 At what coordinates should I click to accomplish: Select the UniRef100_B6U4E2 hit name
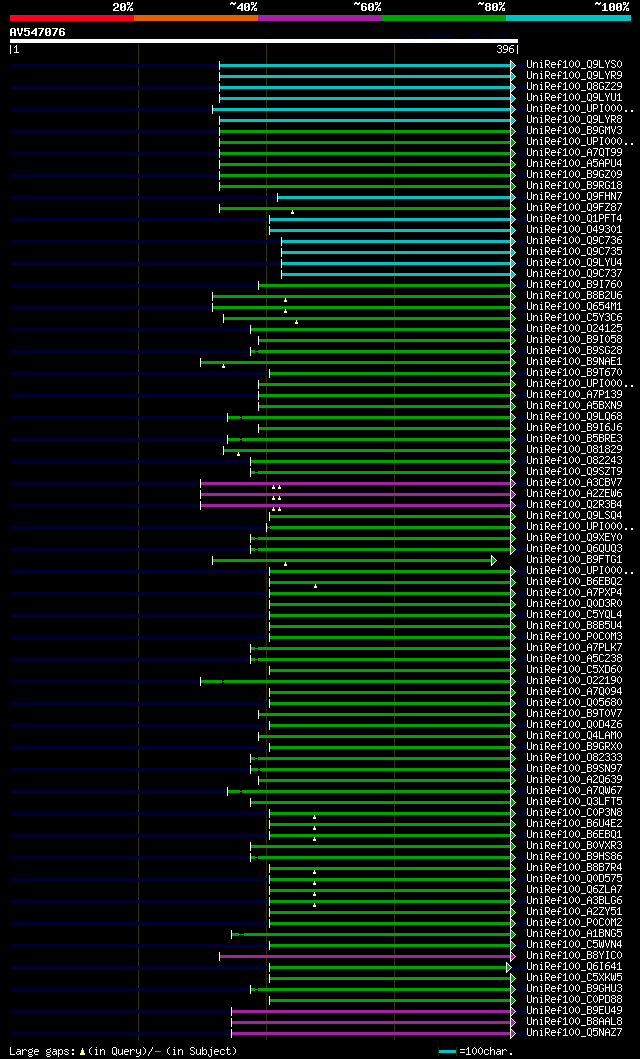tap(575, 823)
